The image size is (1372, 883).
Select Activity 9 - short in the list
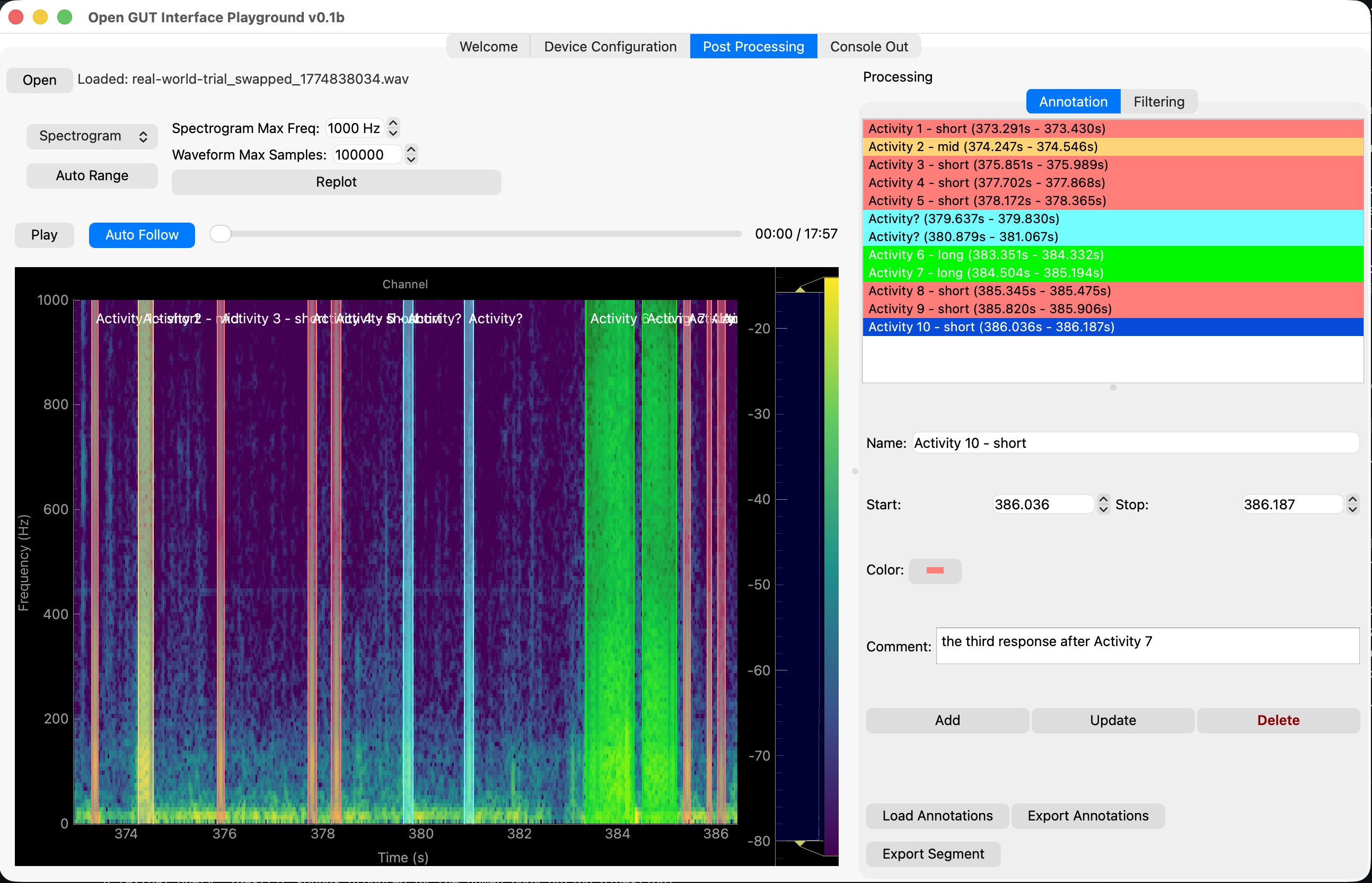1112,309
